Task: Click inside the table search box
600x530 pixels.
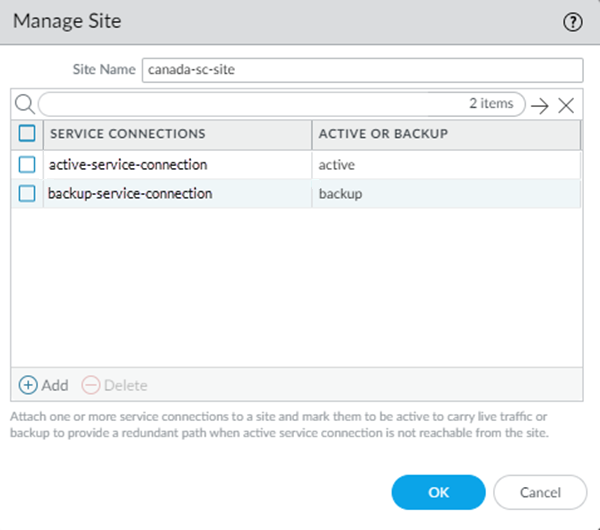Action: pos(250,104)
